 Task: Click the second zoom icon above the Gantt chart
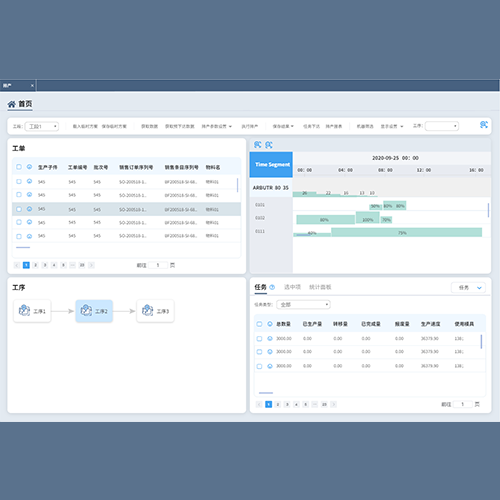[x=269, y=145]
